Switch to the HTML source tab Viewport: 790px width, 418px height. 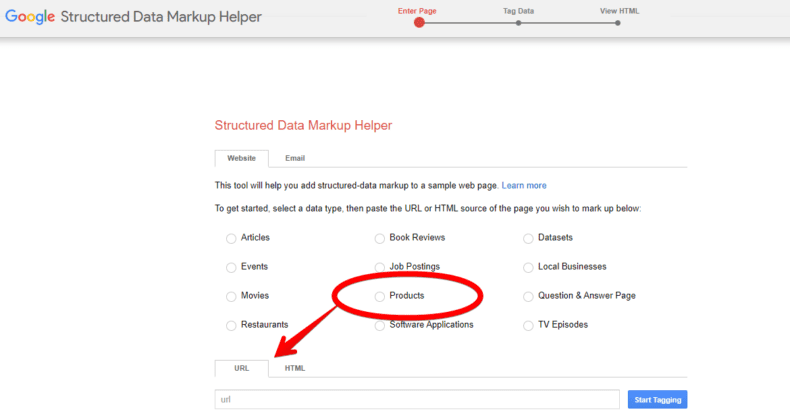tap(295, 368)
